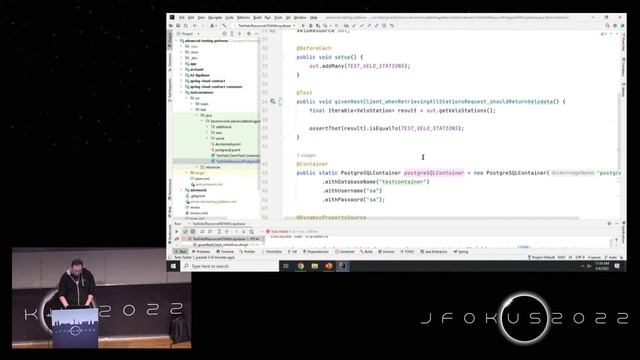Viewport: 640px width, 360px height.
Task: Click the UTF-8 encoding in status bar
Action: pos(580,258)
